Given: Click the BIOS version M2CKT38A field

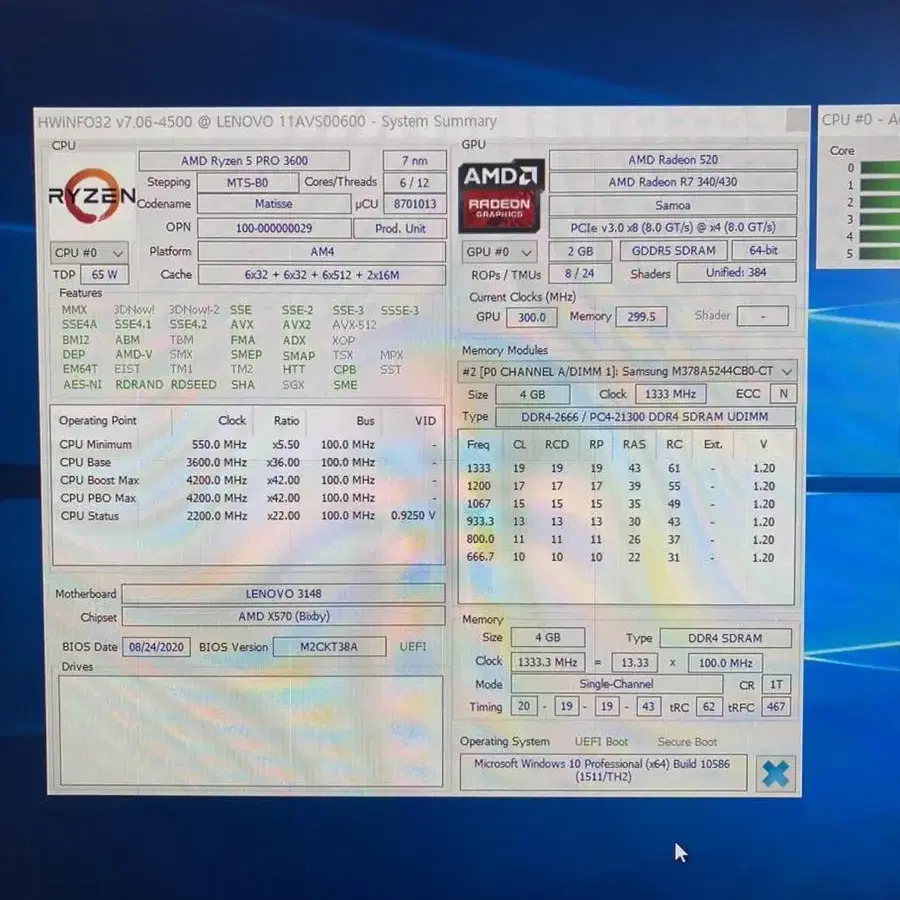Looking at the screenshot, I should [329, 647].
